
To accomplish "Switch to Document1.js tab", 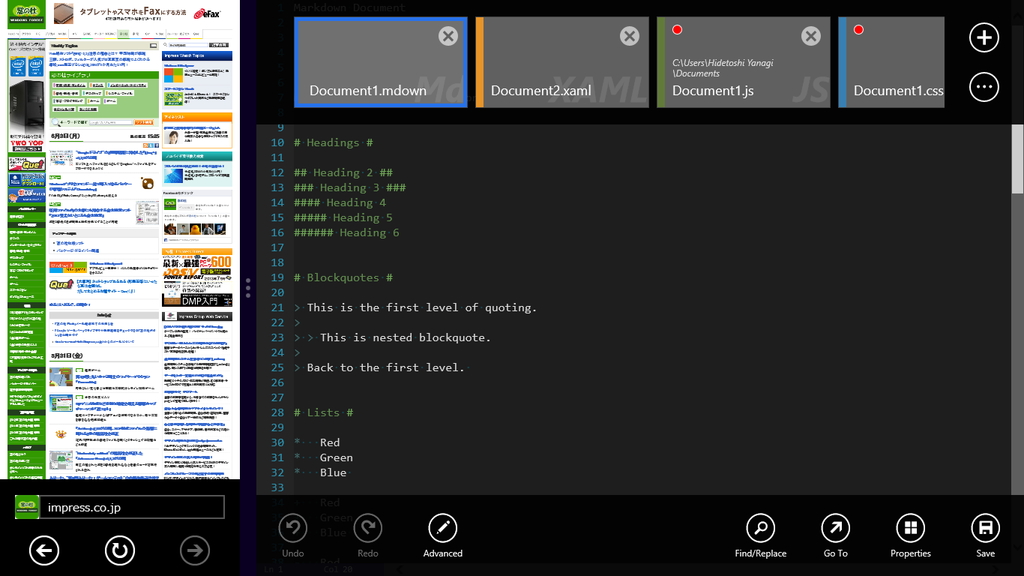I will pos(744,62).
